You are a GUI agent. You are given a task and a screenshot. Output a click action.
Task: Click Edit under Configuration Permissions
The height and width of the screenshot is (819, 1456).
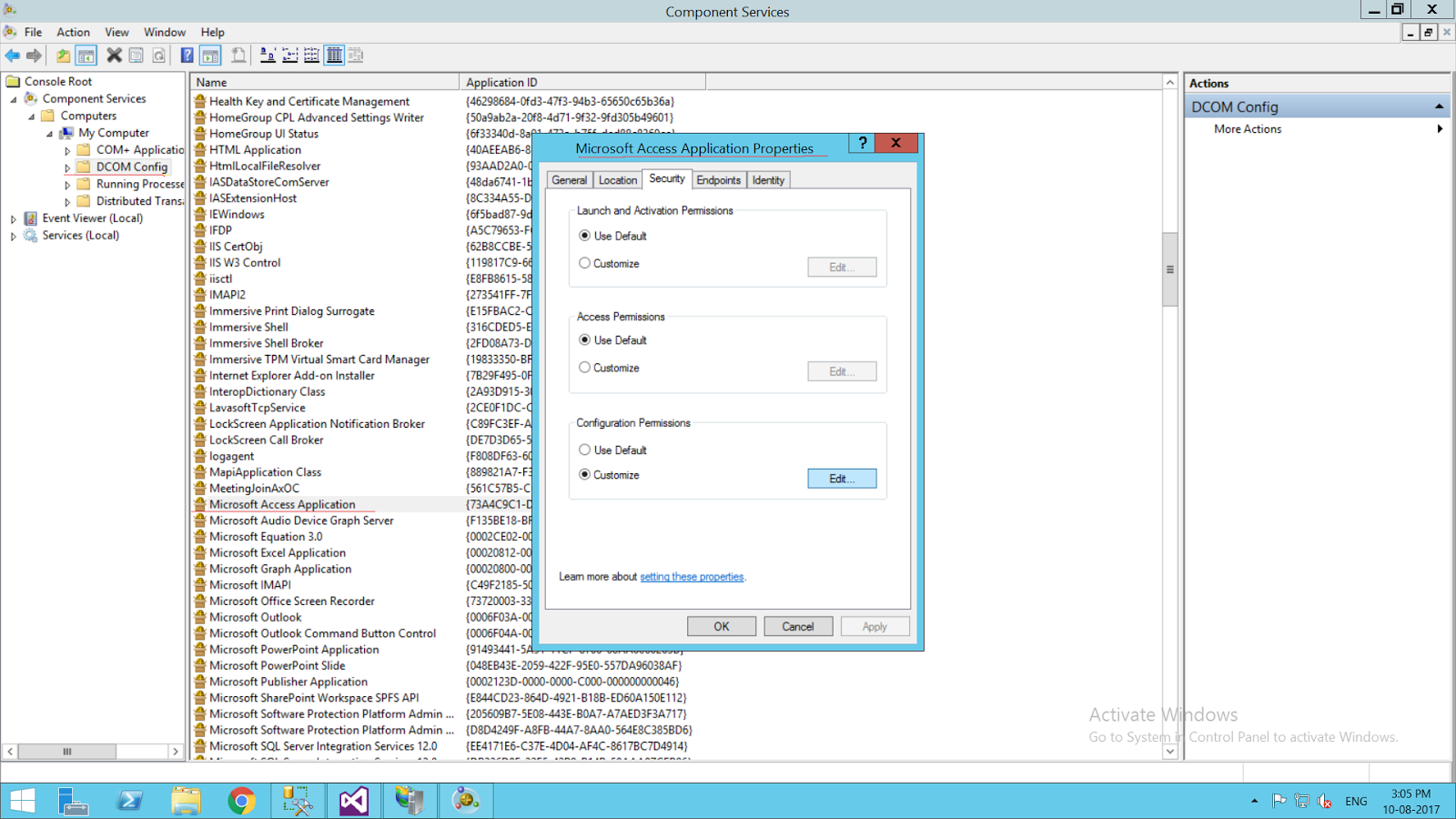click(x=841, y=478)
